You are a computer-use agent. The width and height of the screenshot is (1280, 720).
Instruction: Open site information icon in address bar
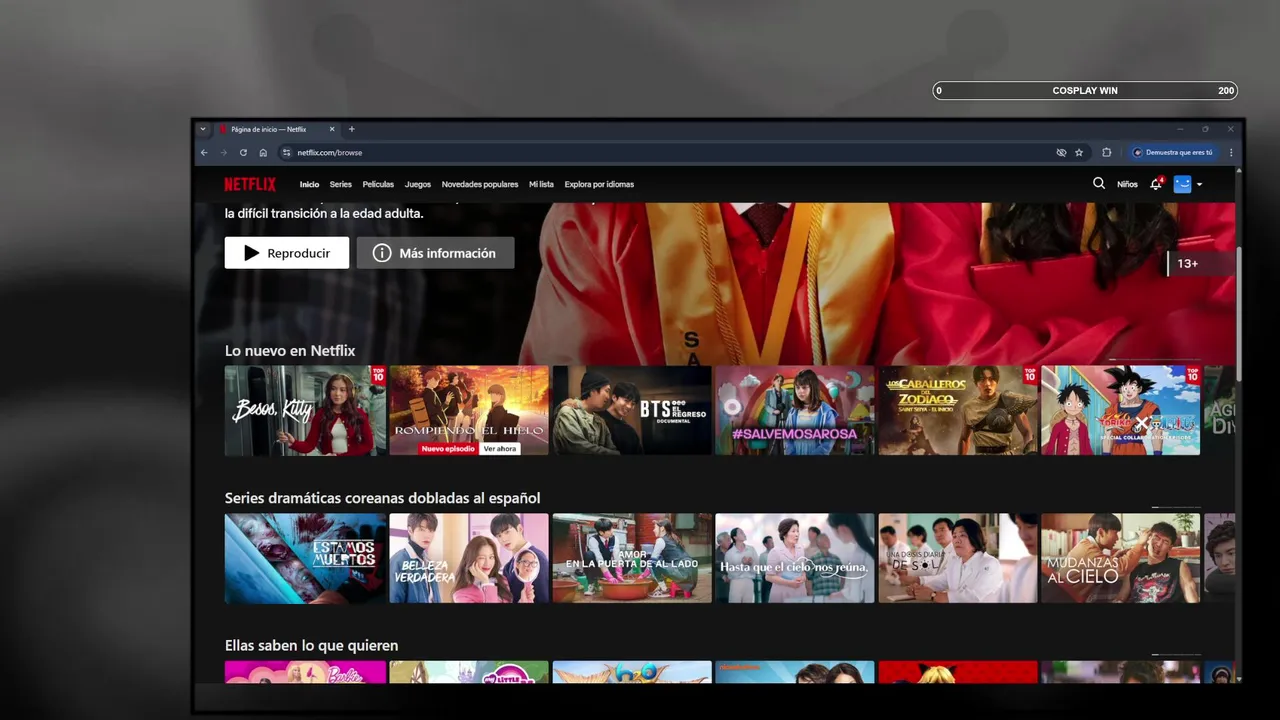pos(286,153)
